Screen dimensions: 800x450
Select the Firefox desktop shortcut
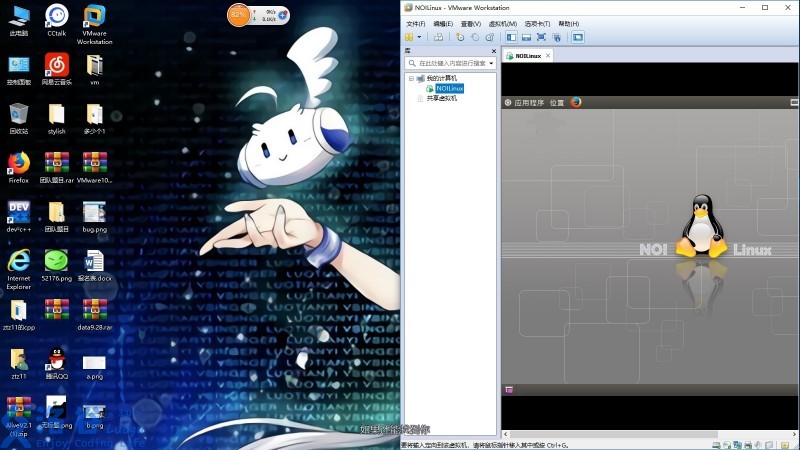[x=19, y=167]
